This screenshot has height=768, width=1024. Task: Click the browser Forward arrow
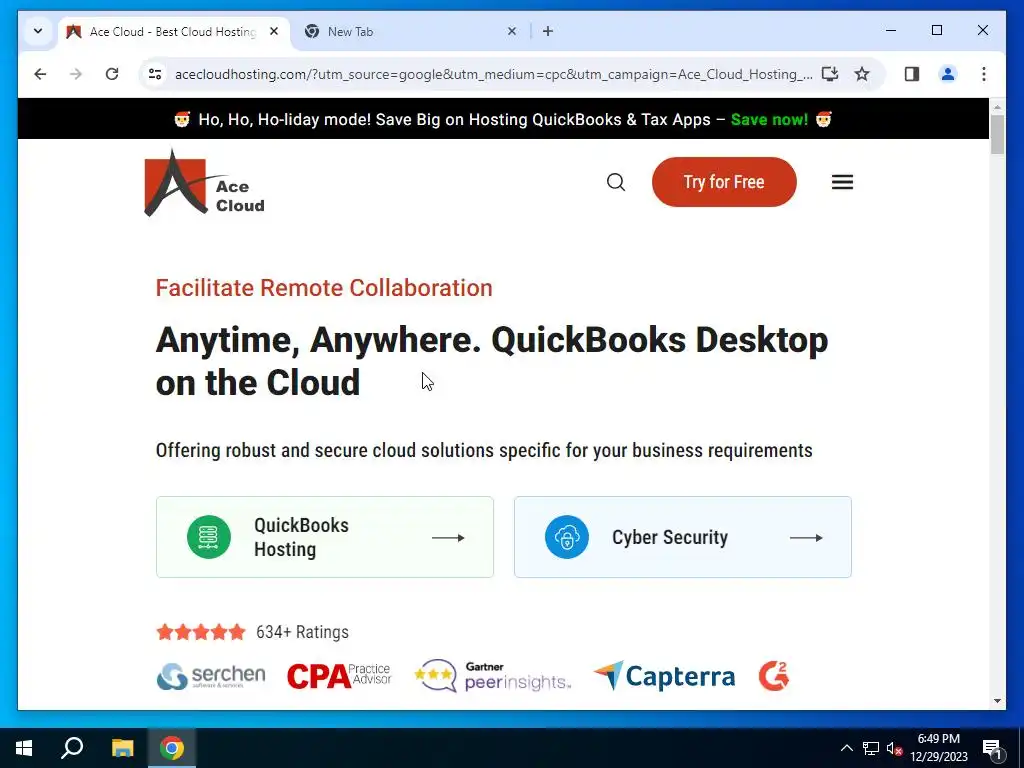click(x=76, y=74)
